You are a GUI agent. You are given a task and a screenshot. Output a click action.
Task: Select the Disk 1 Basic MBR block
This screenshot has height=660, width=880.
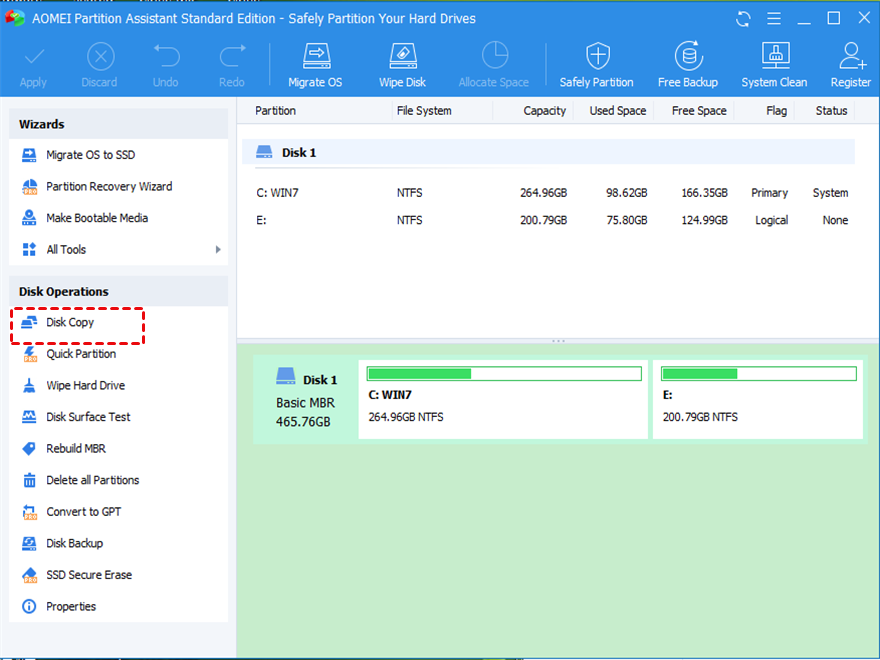(305, 400)
